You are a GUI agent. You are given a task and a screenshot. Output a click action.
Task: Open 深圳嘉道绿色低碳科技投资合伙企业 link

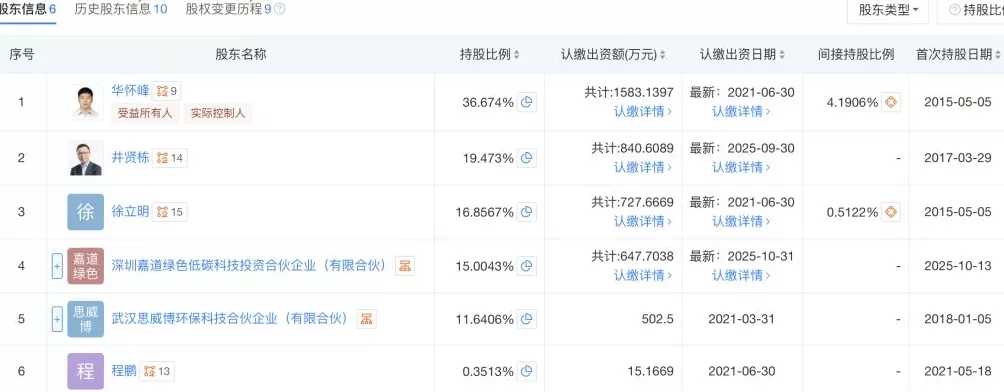pyautogui.click(x=249, y=266)
